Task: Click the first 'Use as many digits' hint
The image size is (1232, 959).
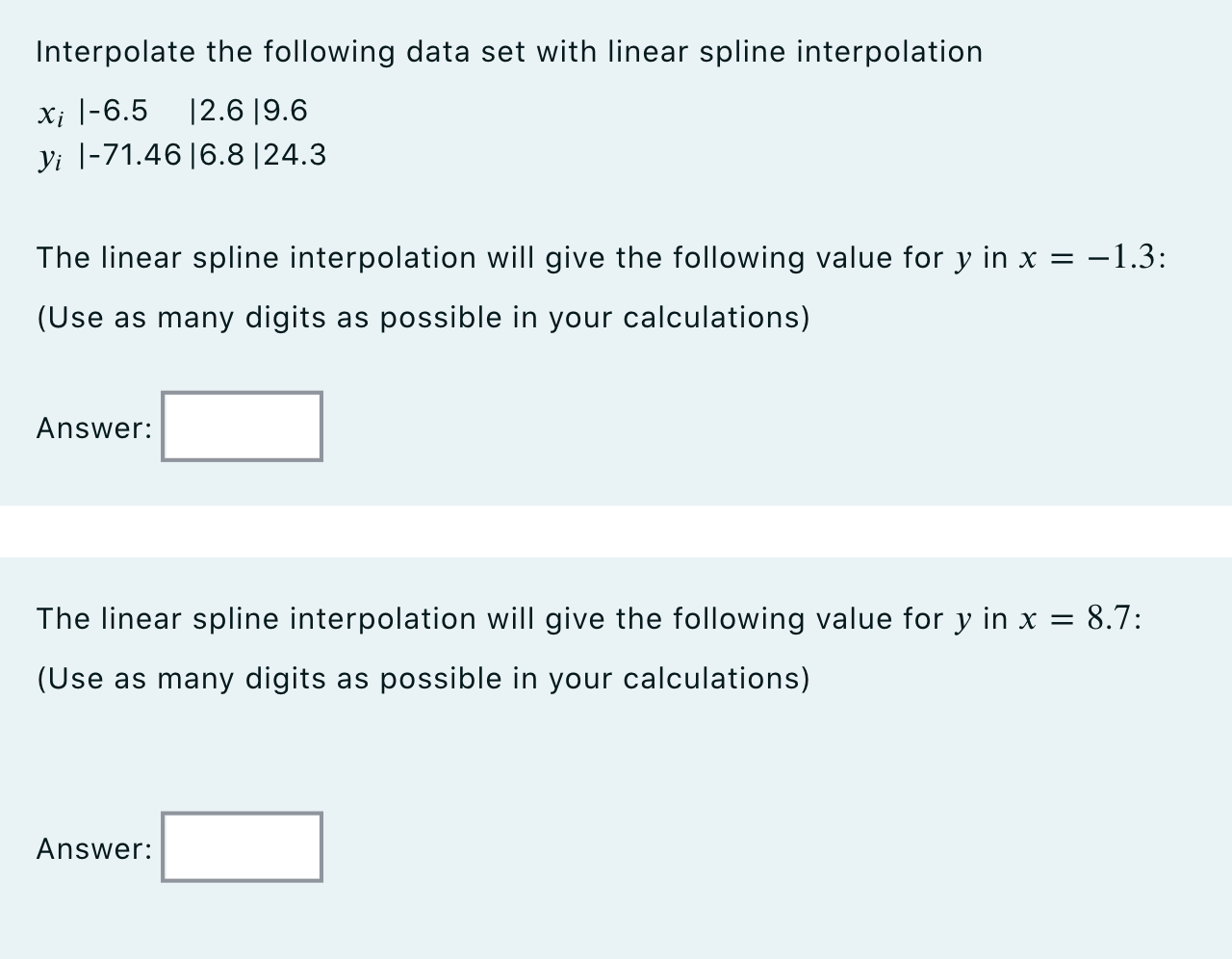Action: tap(423, 318)
